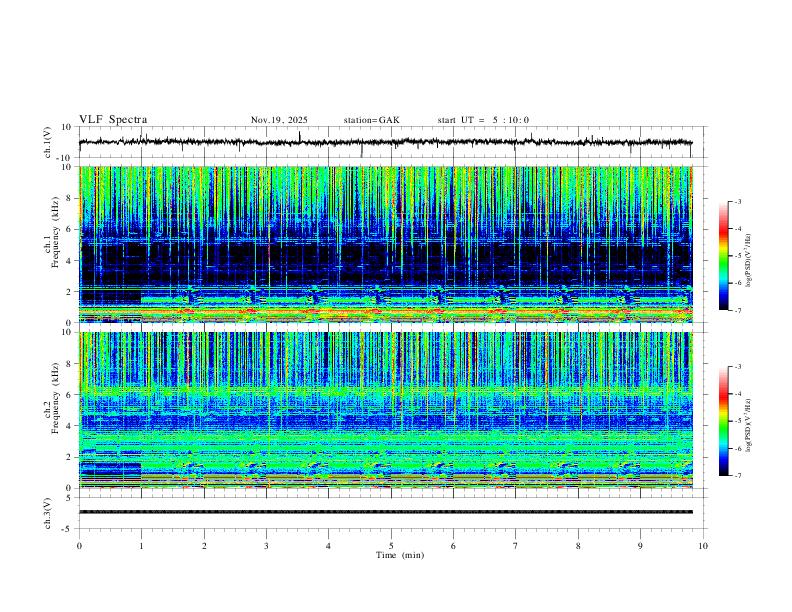Viewport: 792px width, 612px height.
Task: Click time axis tick label '8'
Action: 578,546
